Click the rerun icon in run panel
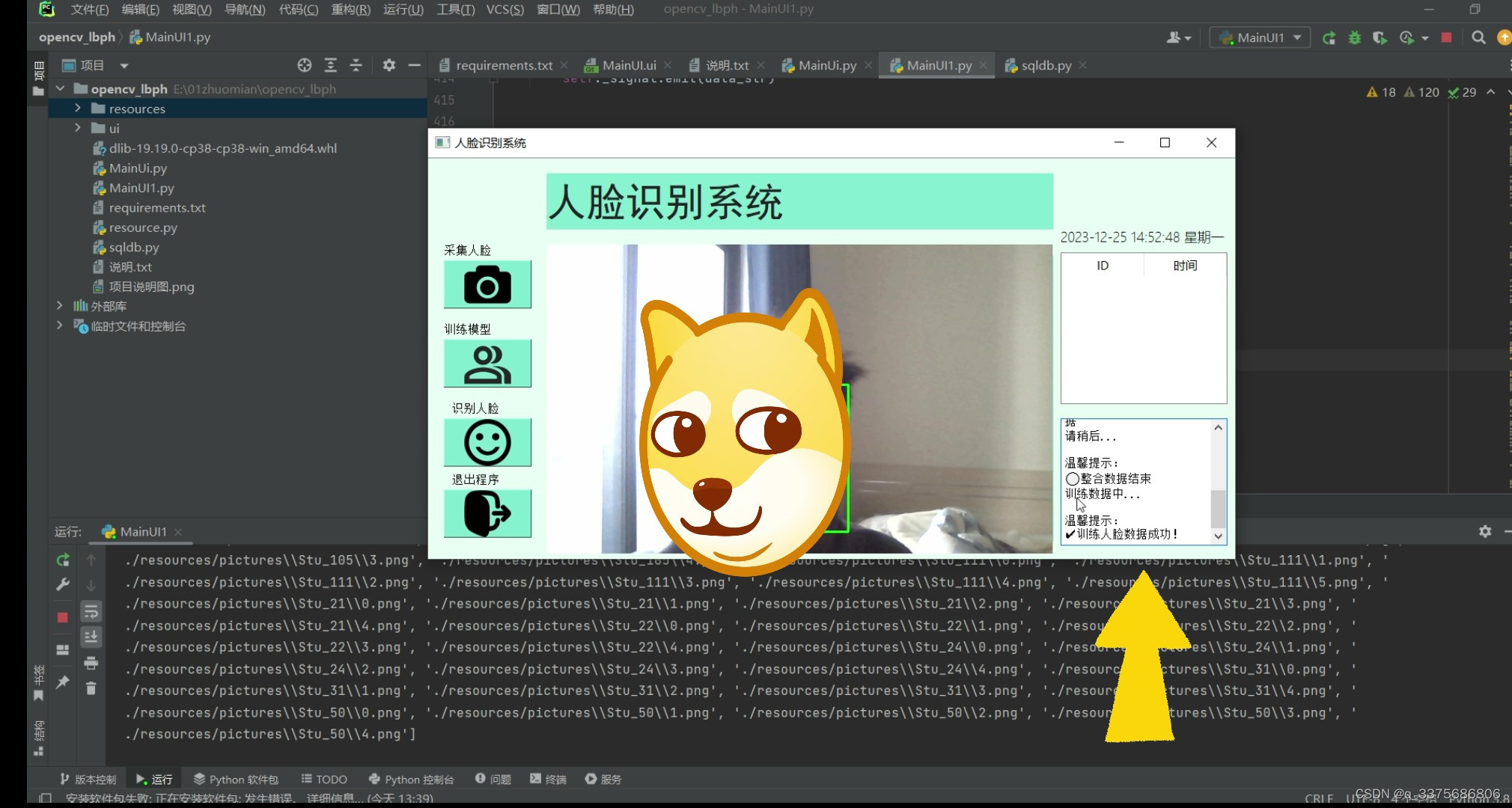This screenshot has width=1512, height=808. click(x=63, y=560)
